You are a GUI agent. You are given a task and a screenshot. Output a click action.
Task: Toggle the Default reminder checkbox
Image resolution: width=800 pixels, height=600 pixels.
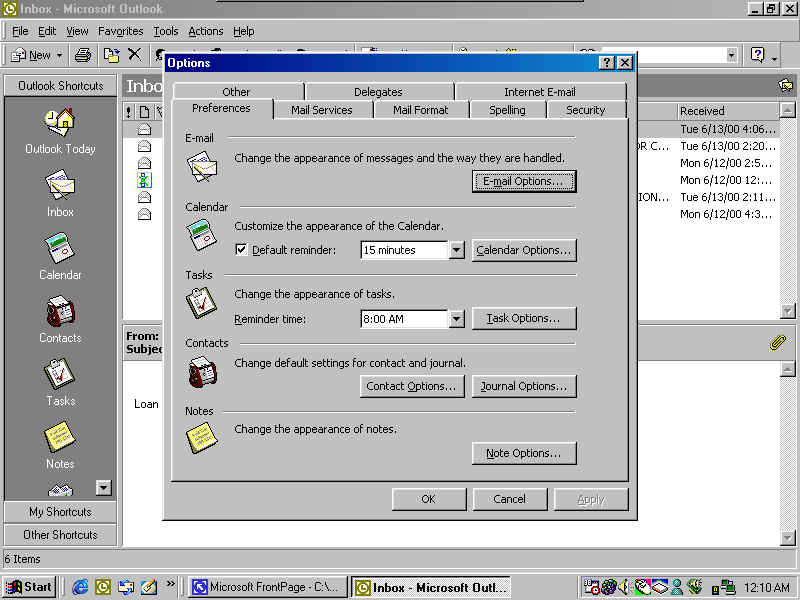(241, 250)
